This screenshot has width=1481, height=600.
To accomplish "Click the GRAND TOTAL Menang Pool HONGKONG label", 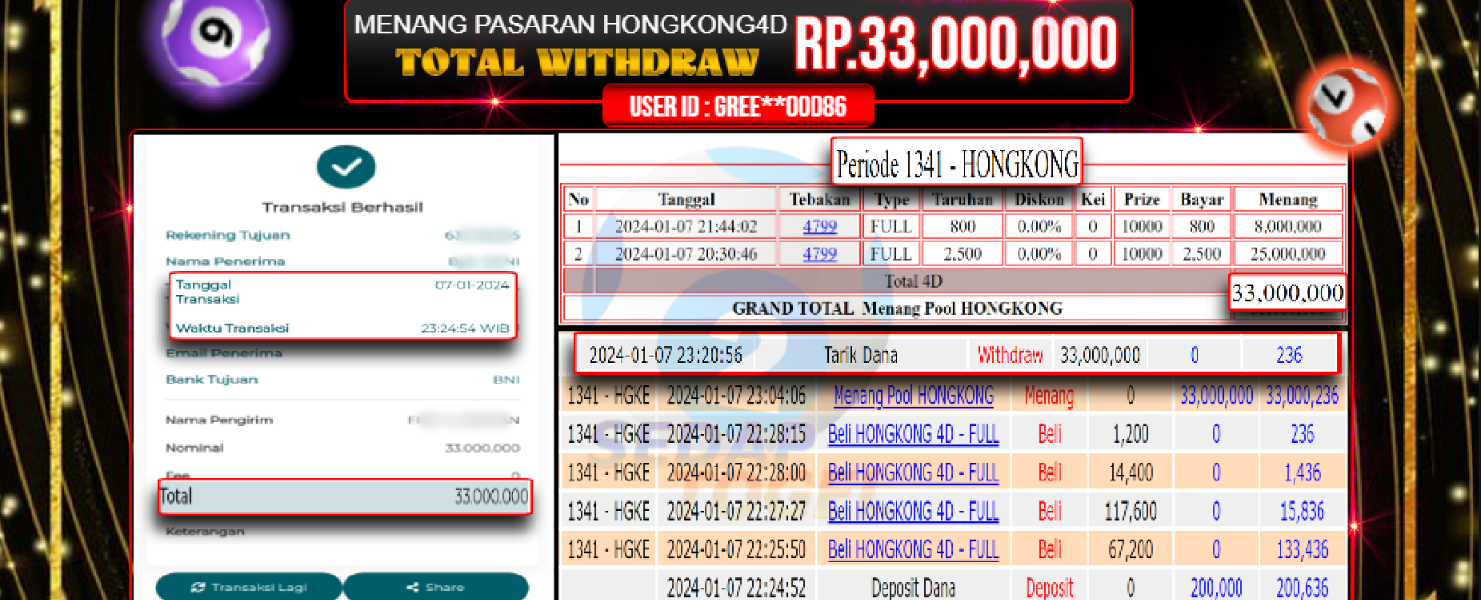I will click(897, 308).
